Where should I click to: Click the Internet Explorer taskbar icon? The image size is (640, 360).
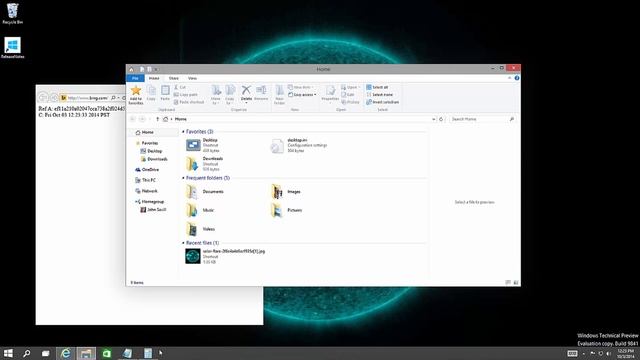click(65, 353)
